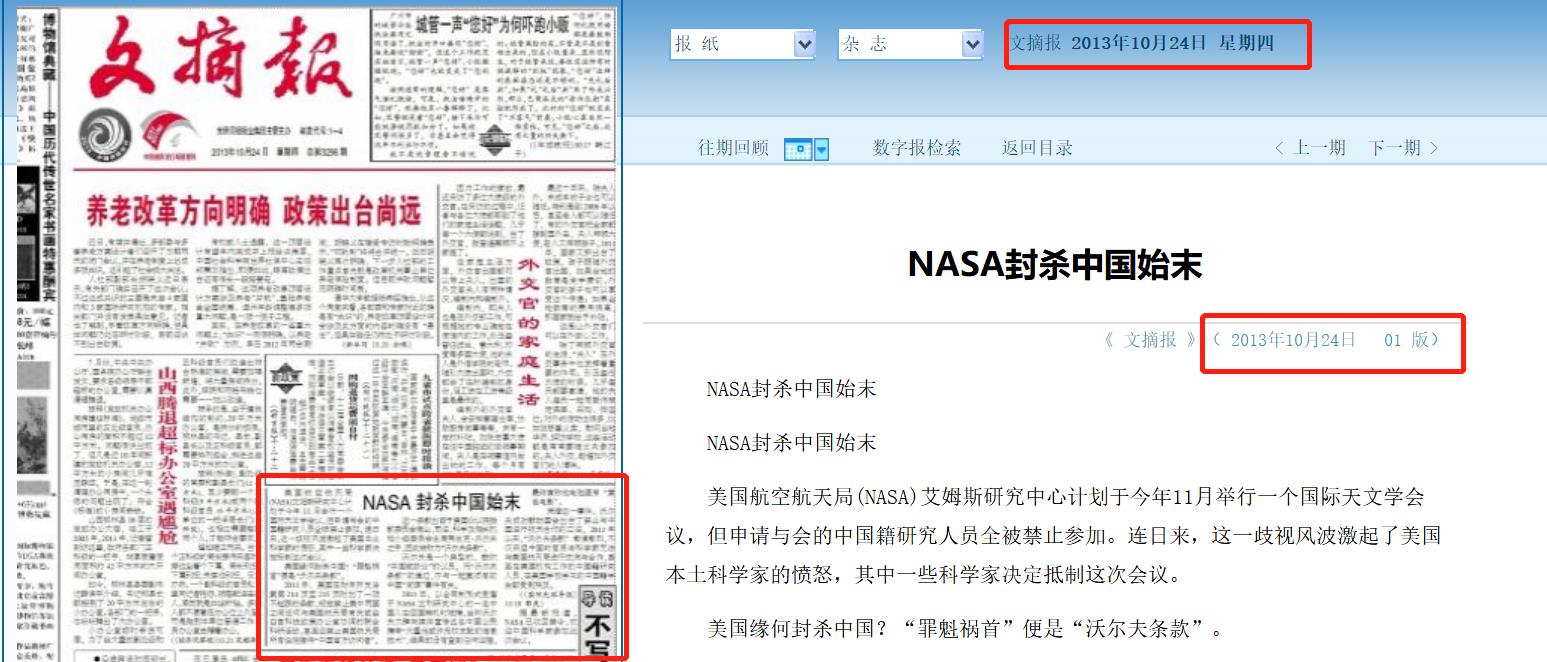Open the 报纸 newspaper dropdown

click(743, 44)
